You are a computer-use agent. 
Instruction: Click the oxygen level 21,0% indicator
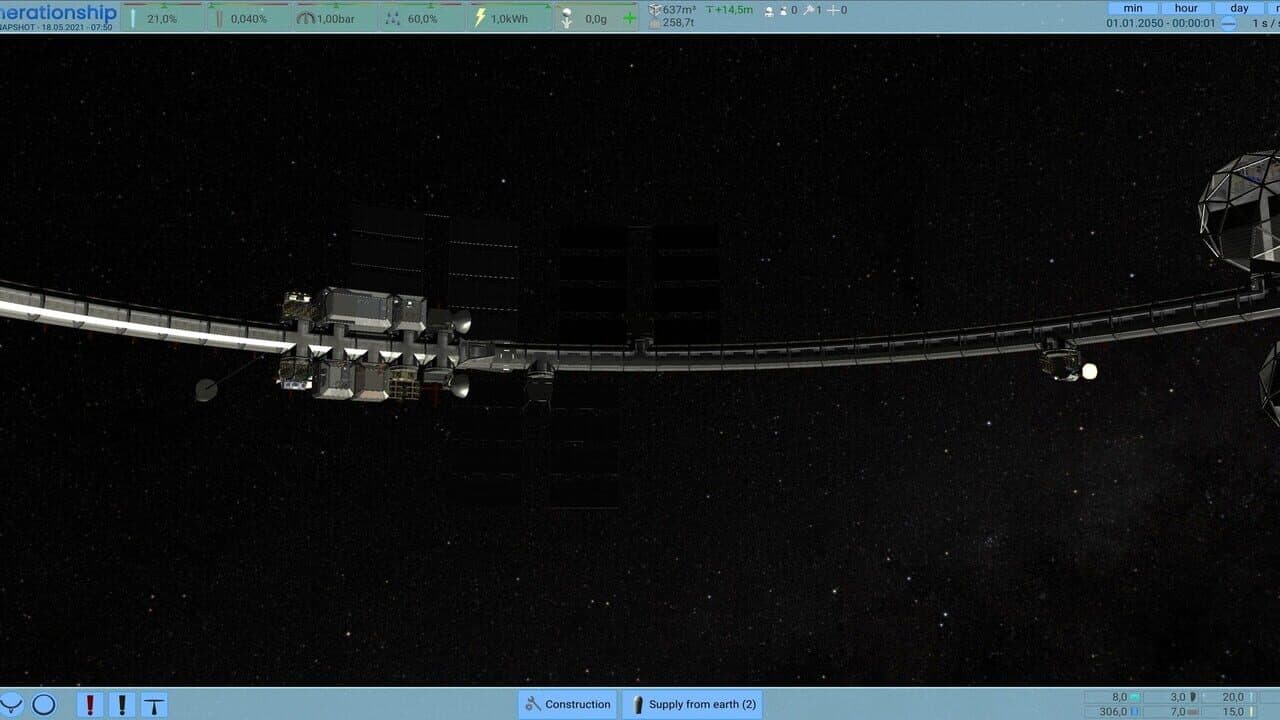pyautogui.click(x=164, y=18)
